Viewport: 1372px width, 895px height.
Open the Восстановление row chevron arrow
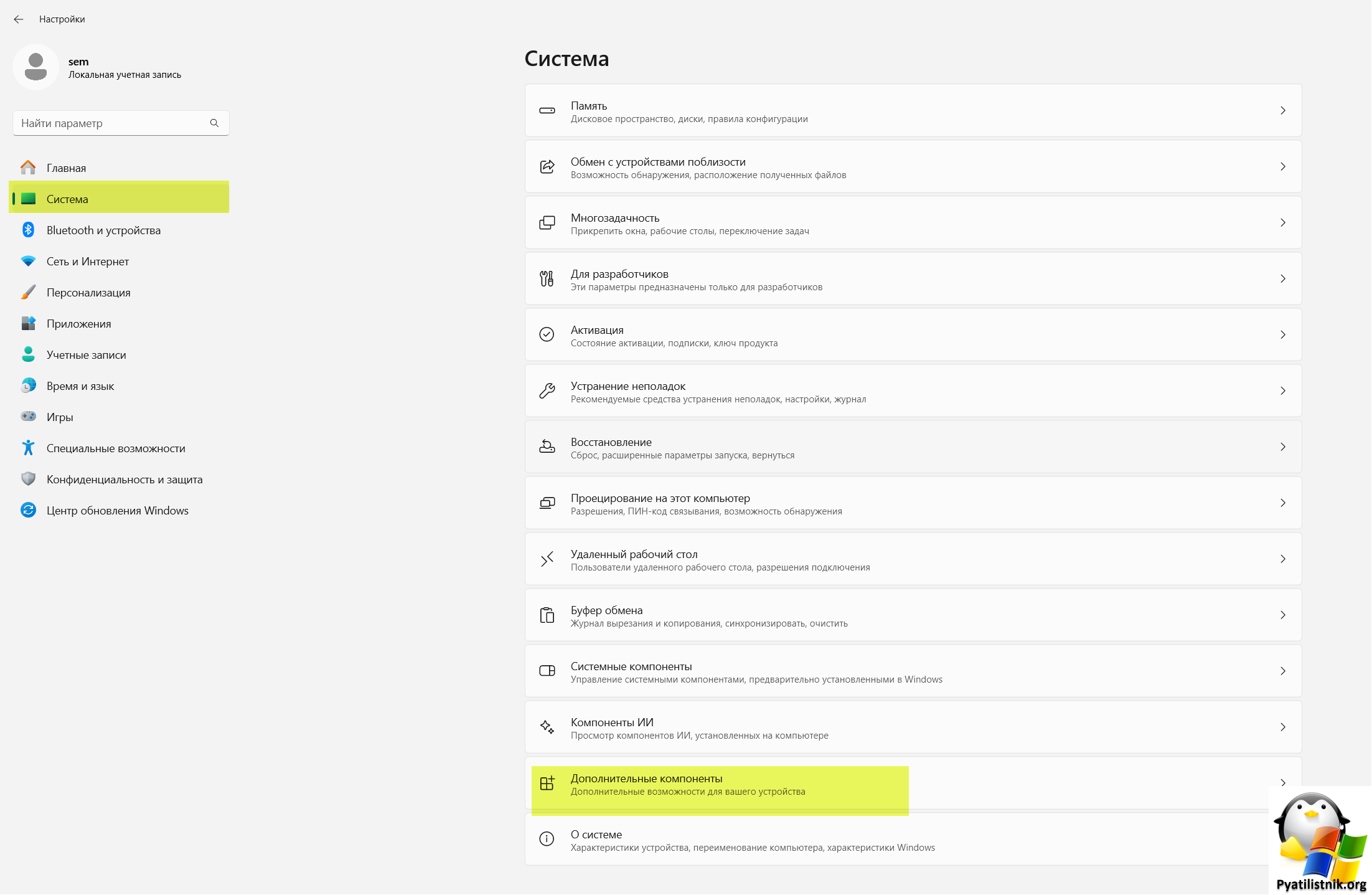1283,447
